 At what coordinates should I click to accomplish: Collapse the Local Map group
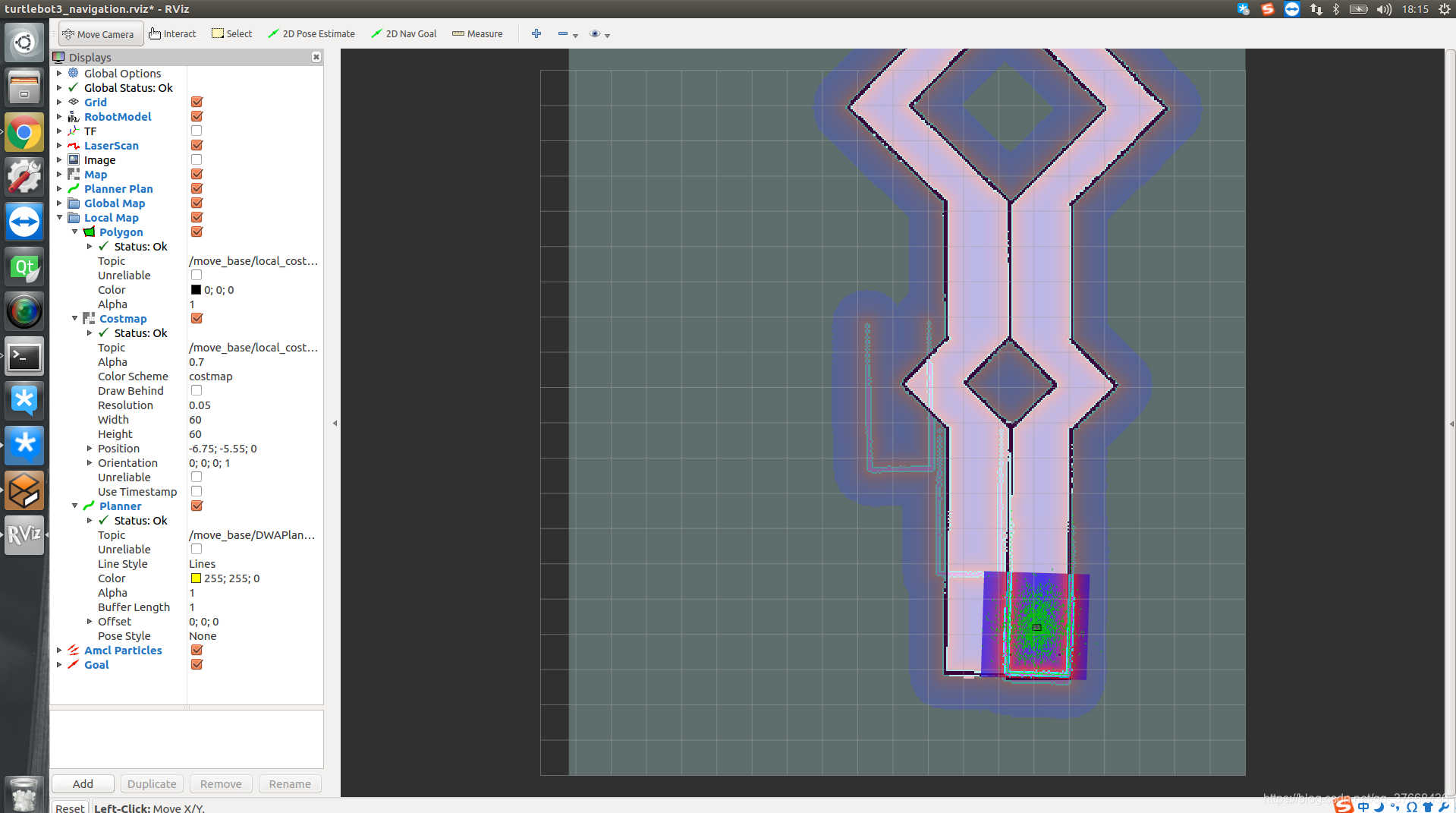[59, 217]
